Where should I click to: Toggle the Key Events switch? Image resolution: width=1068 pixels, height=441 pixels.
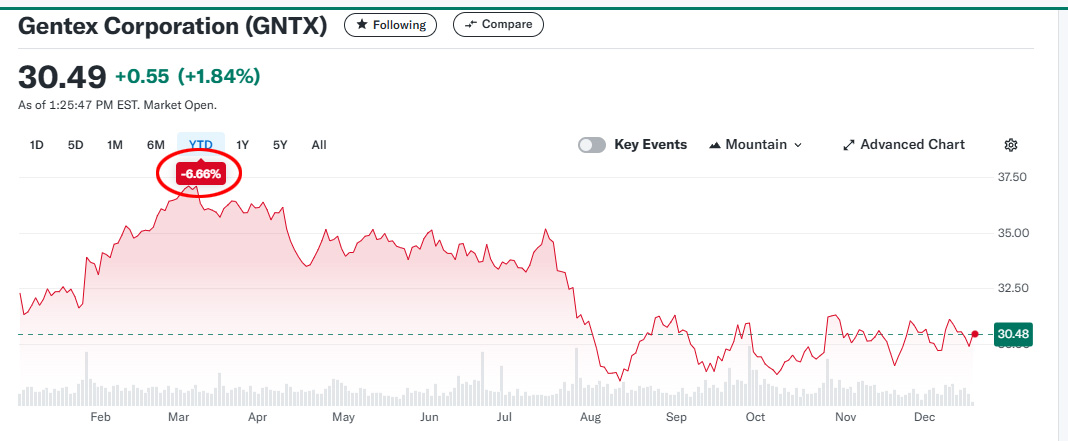592,145
